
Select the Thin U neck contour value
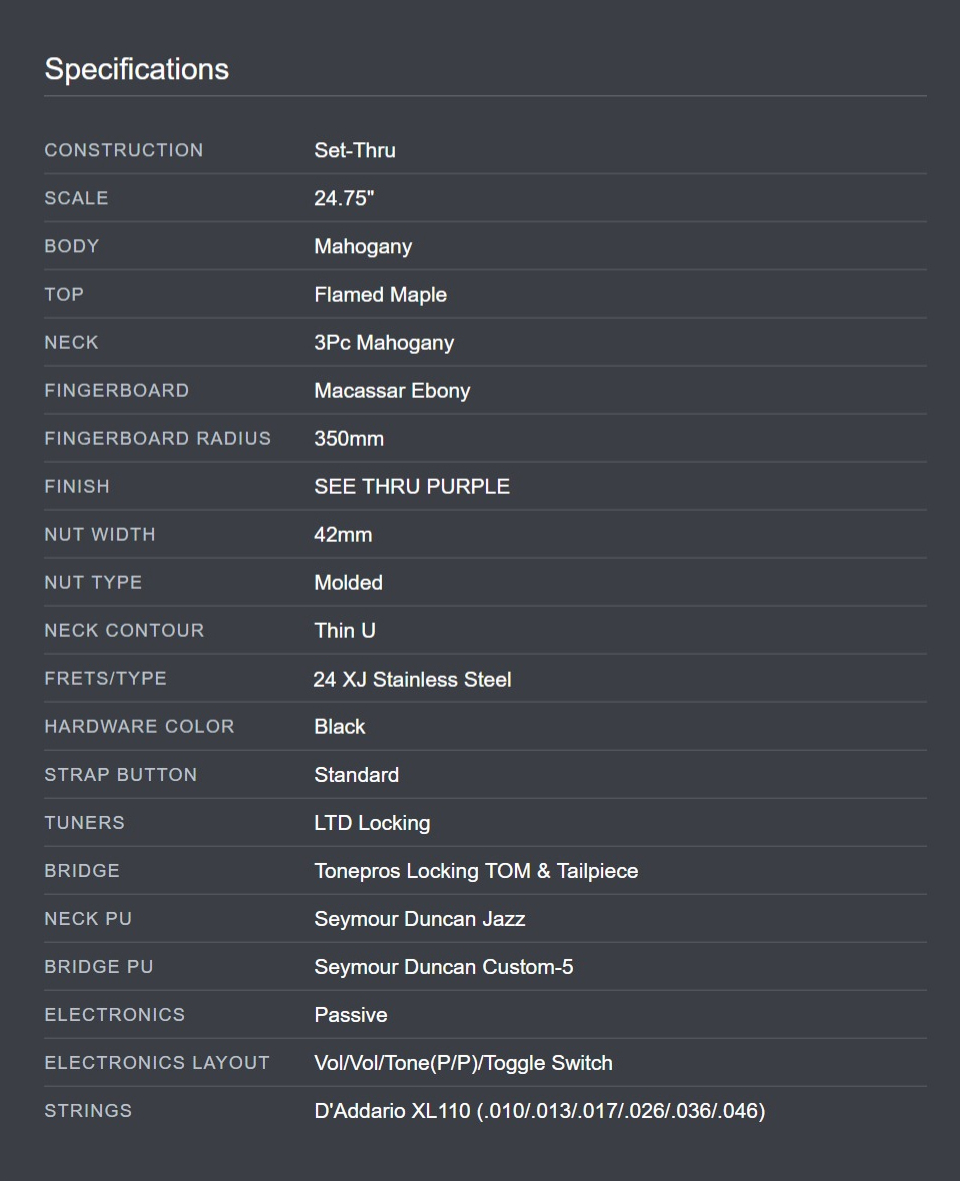pos(345,630)
